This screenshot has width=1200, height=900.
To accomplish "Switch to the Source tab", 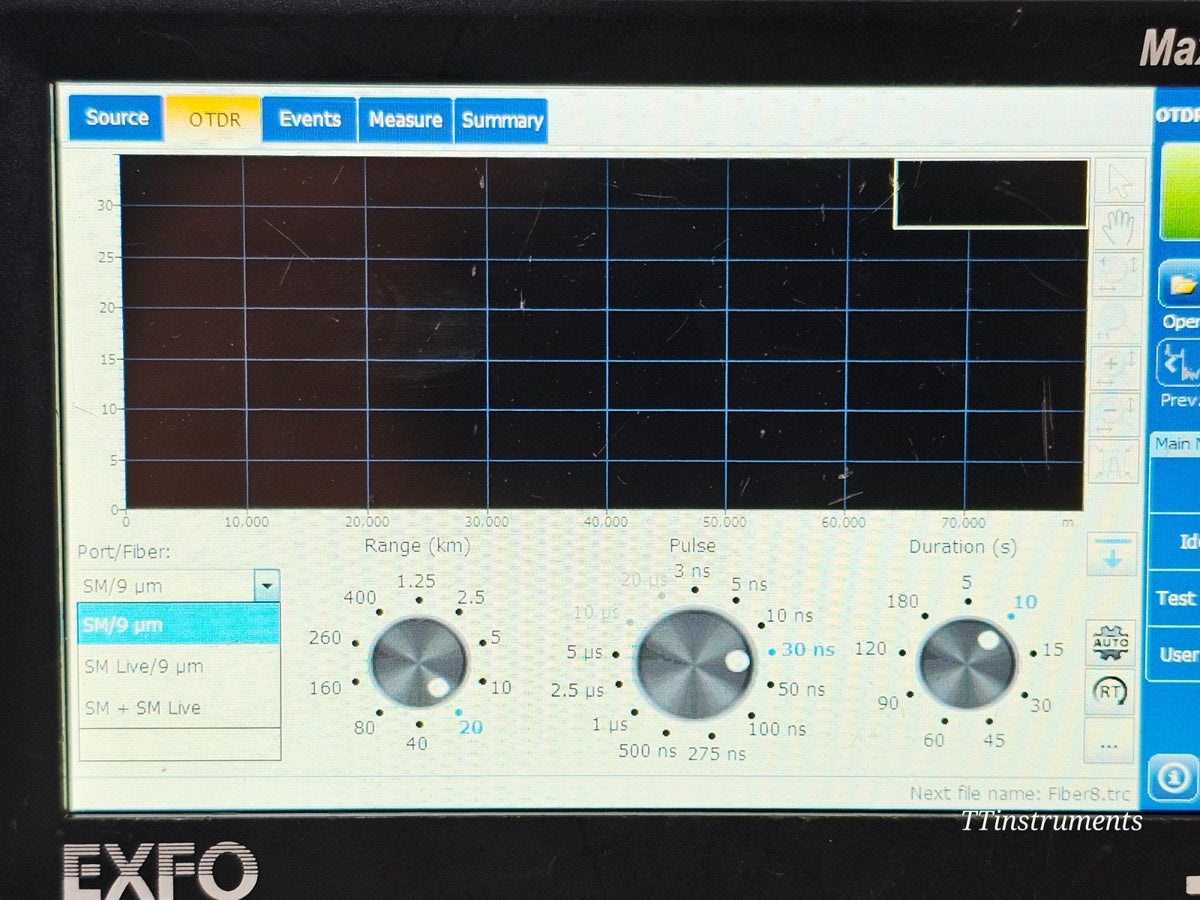I will tap(116, 118).
